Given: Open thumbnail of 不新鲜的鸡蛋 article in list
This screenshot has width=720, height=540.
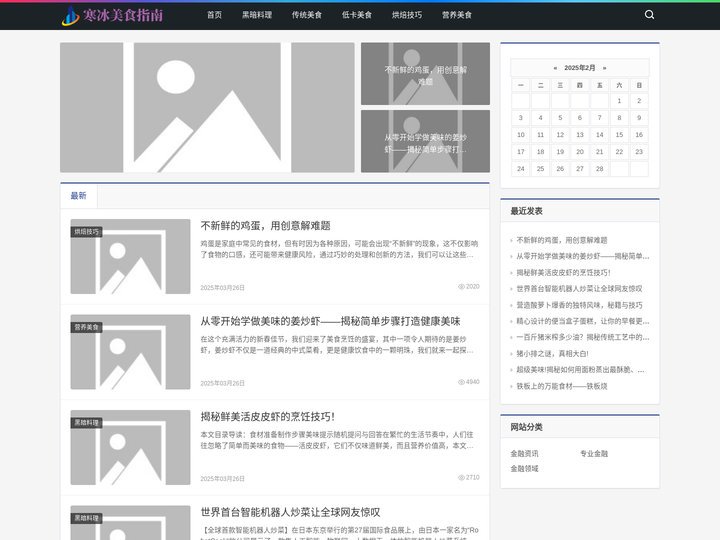Looking at the screenshot, I should 130,256.
